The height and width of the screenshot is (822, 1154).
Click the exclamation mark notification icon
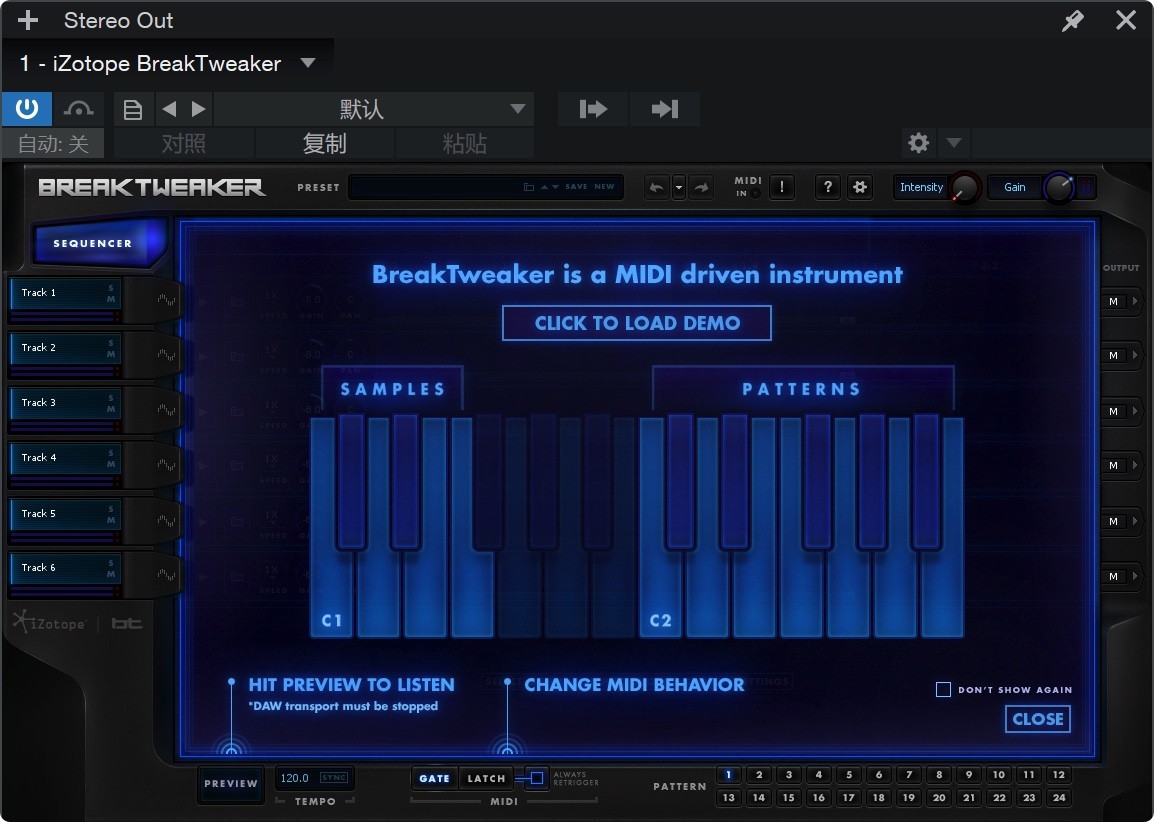pyautogui.click(x=782, y=187)
